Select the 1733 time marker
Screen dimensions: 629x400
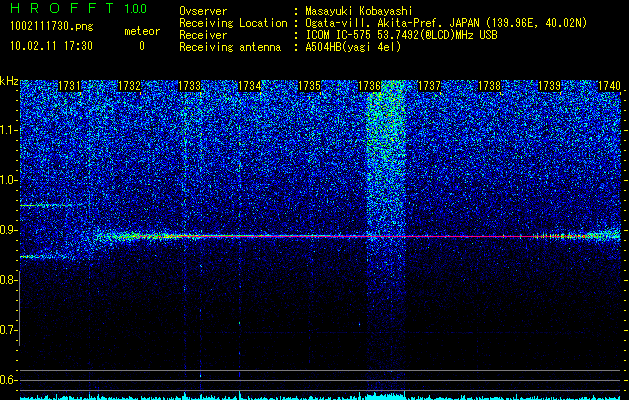coord(189,86)
